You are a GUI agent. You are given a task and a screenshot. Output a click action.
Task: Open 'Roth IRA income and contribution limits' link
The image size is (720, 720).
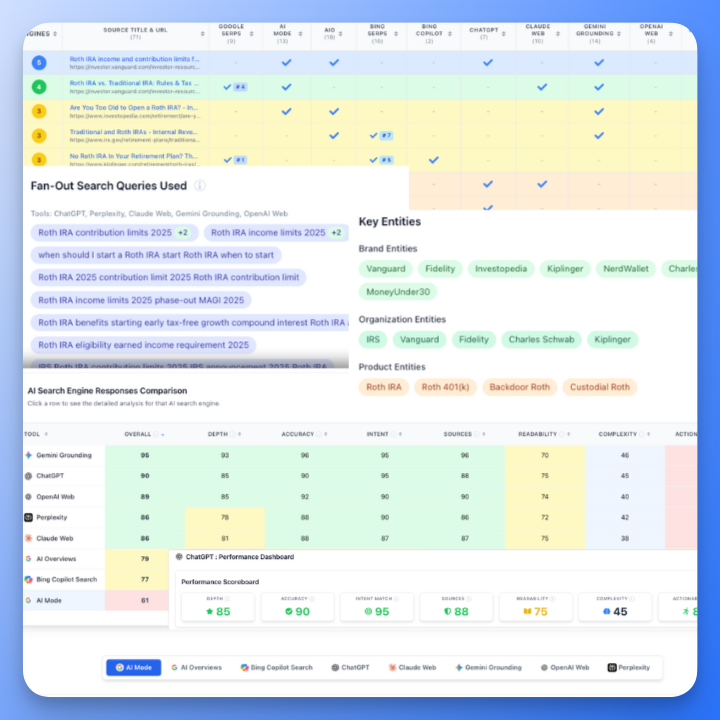[x=134, y=59]
